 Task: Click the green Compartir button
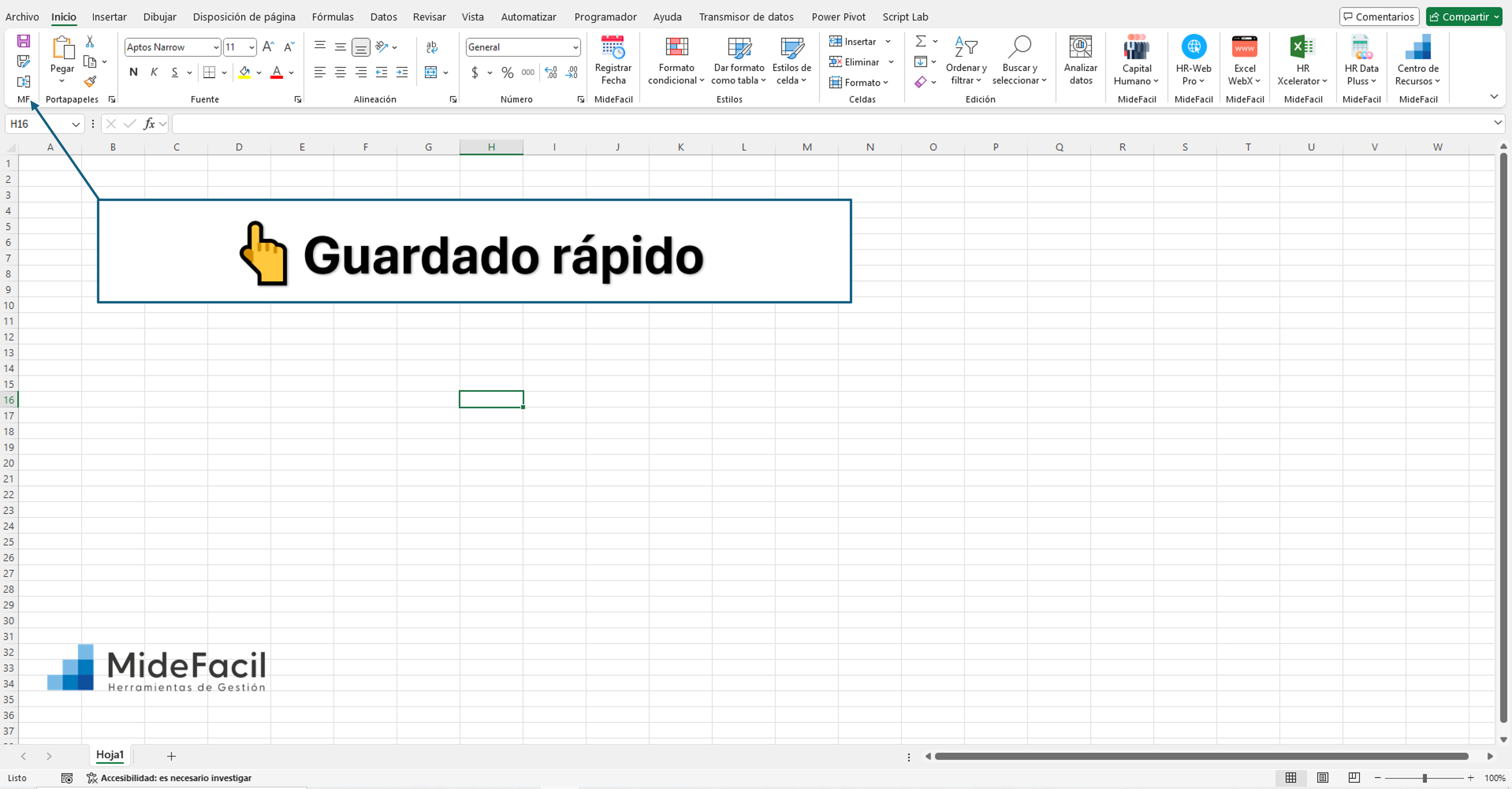(x=1459, y=16)
